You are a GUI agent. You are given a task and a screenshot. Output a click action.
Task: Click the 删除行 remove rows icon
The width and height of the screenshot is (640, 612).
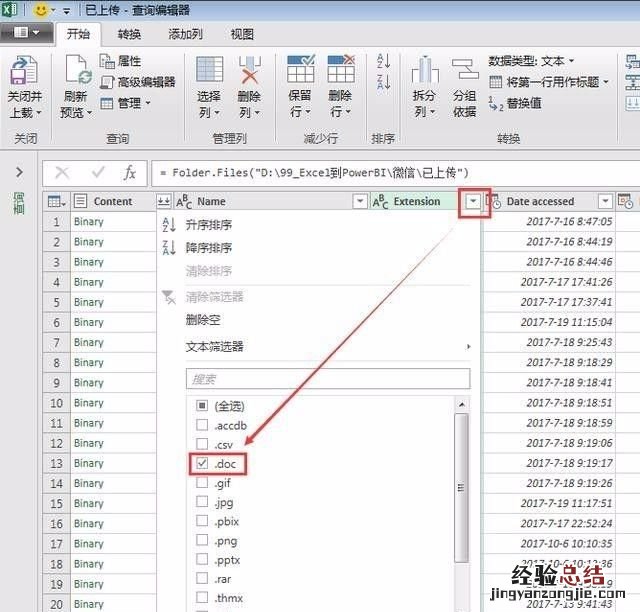click(x=341, y=69)
